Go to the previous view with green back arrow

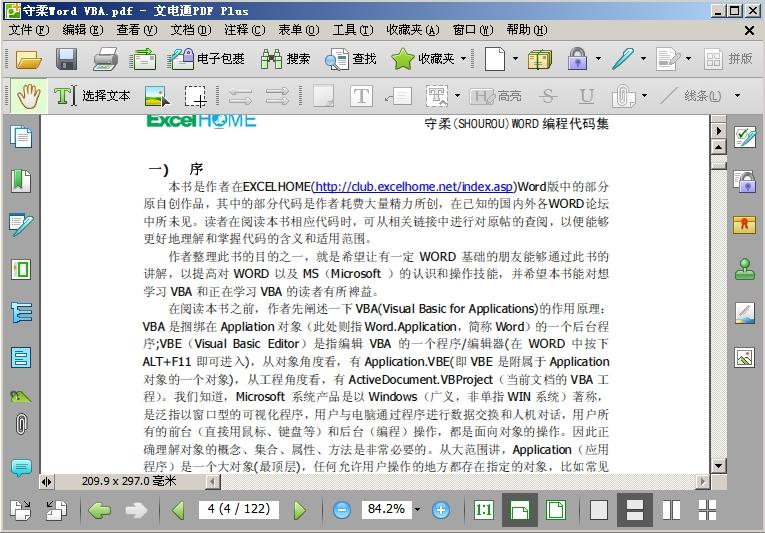point(100,511)
